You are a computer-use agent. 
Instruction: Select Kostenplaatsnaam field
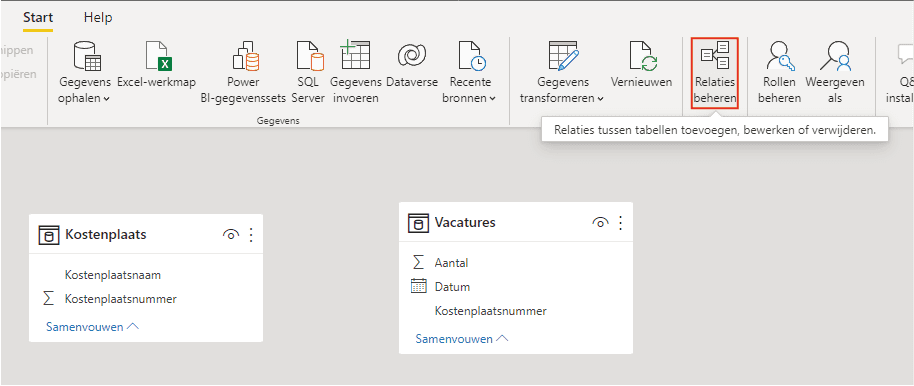pos(113,275)
